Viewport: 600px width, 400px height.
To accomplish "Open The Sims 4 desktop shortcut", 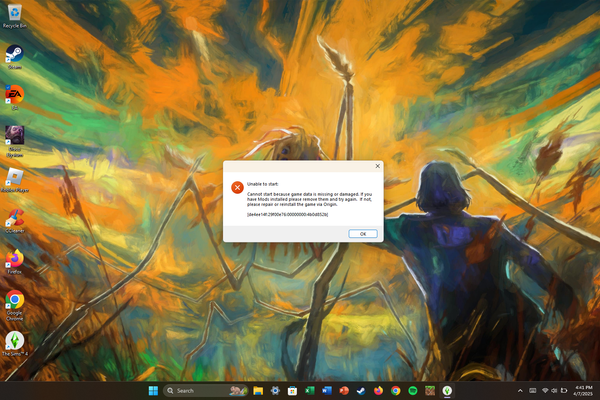I will [x=15, y=341].
